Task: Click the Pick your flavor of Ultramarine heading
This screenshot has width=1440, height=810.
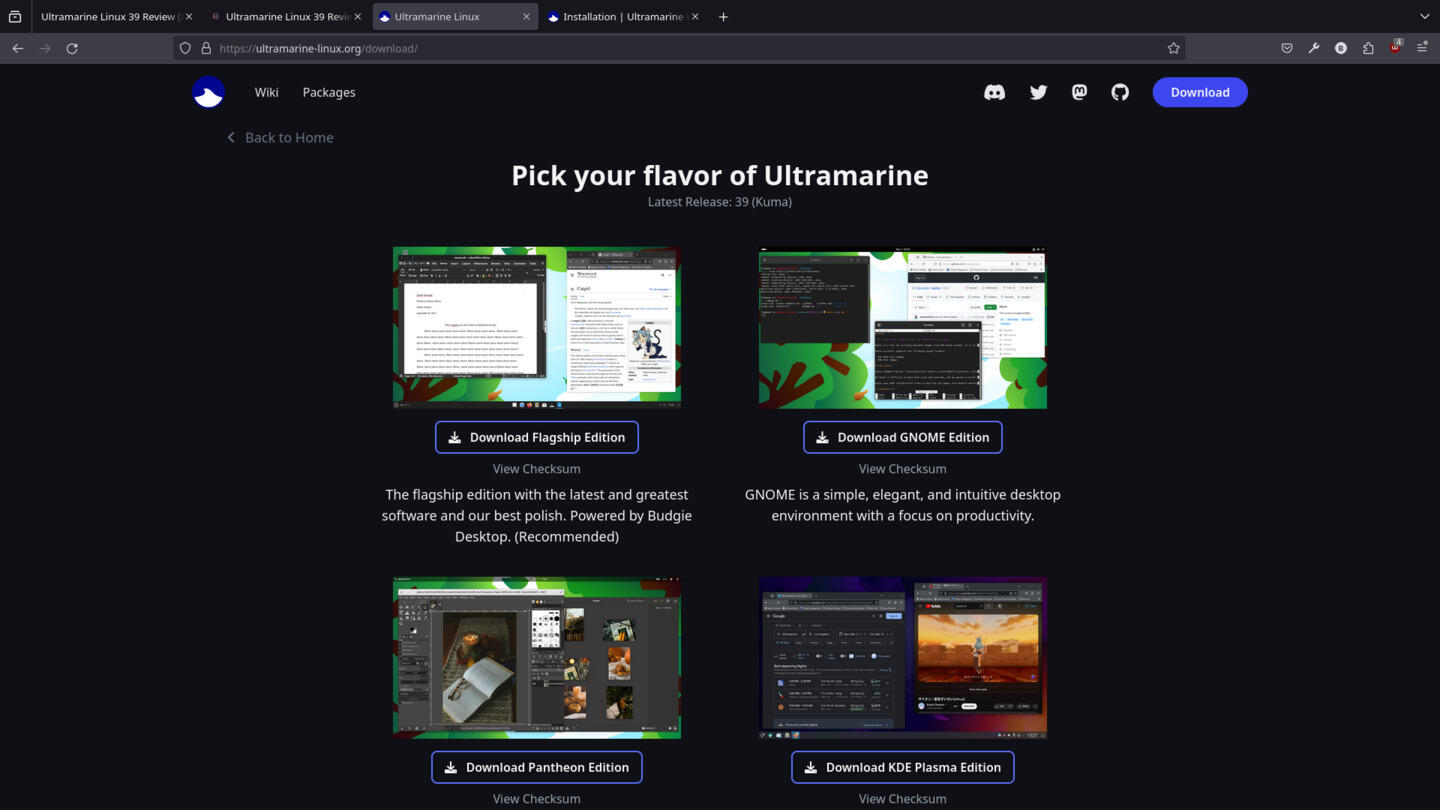Action: tap(720, 175)
